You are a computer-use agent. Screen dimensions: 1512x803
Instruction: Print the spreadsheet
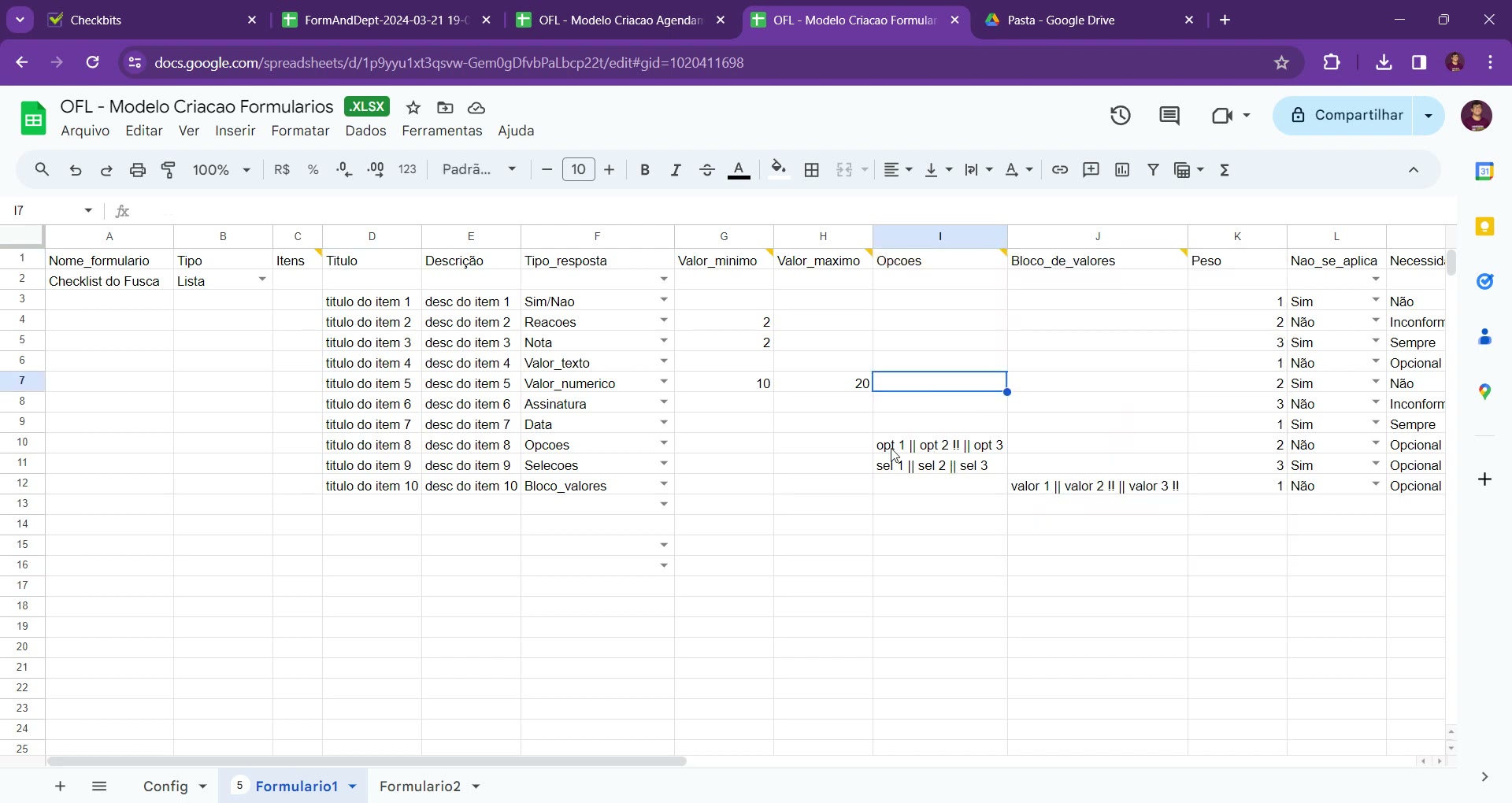pos(138,170)
